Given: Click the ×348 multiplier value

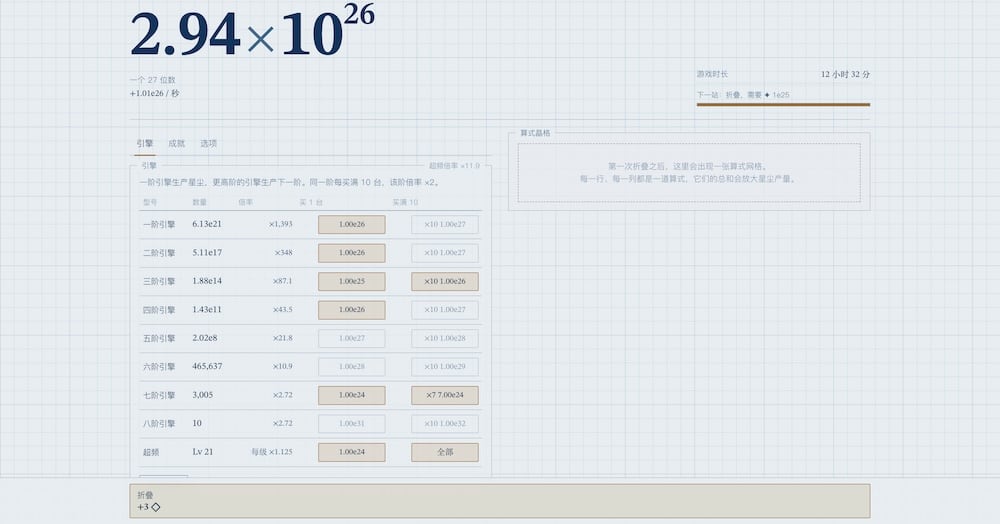Looking at the screenshot, I should pos(284,253).
